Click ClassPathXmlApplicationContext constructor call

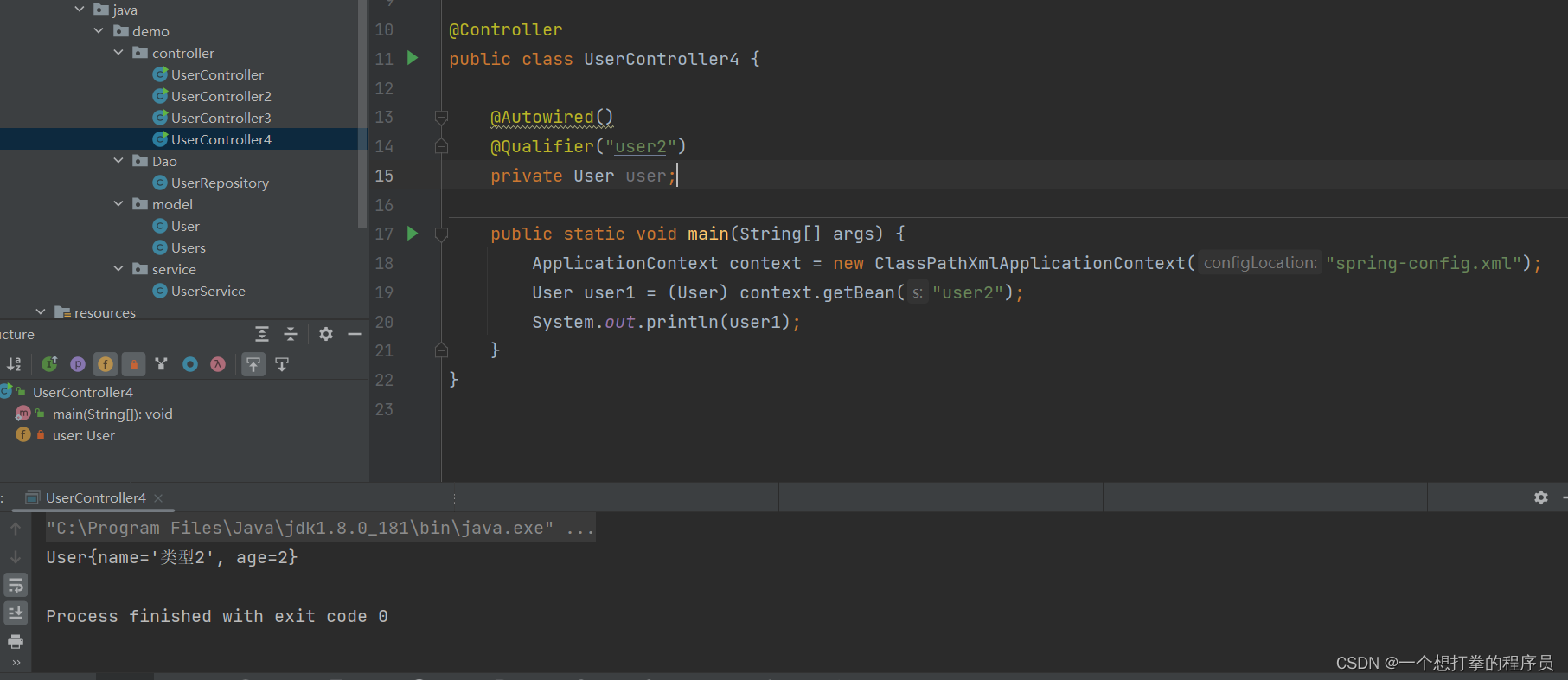1029,263
